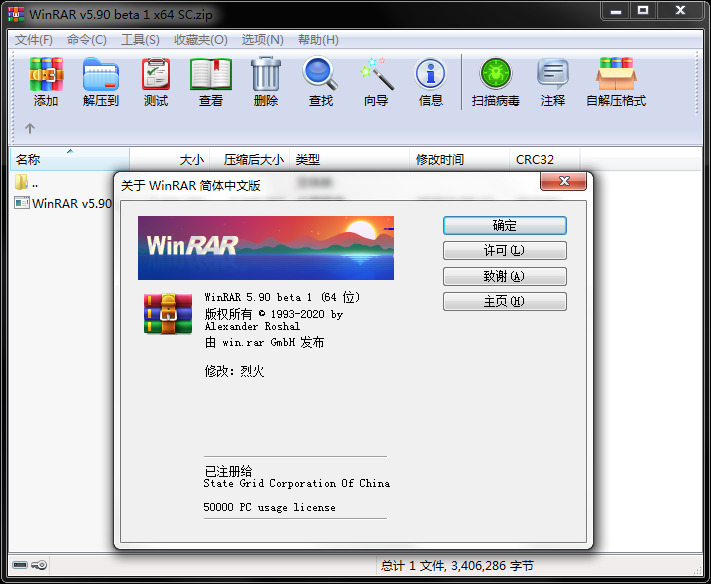The width and height of the screenshot is (711, 584).
Task: Select the WinRAR v5.90 file row
Action: click(x=63, y=203)
